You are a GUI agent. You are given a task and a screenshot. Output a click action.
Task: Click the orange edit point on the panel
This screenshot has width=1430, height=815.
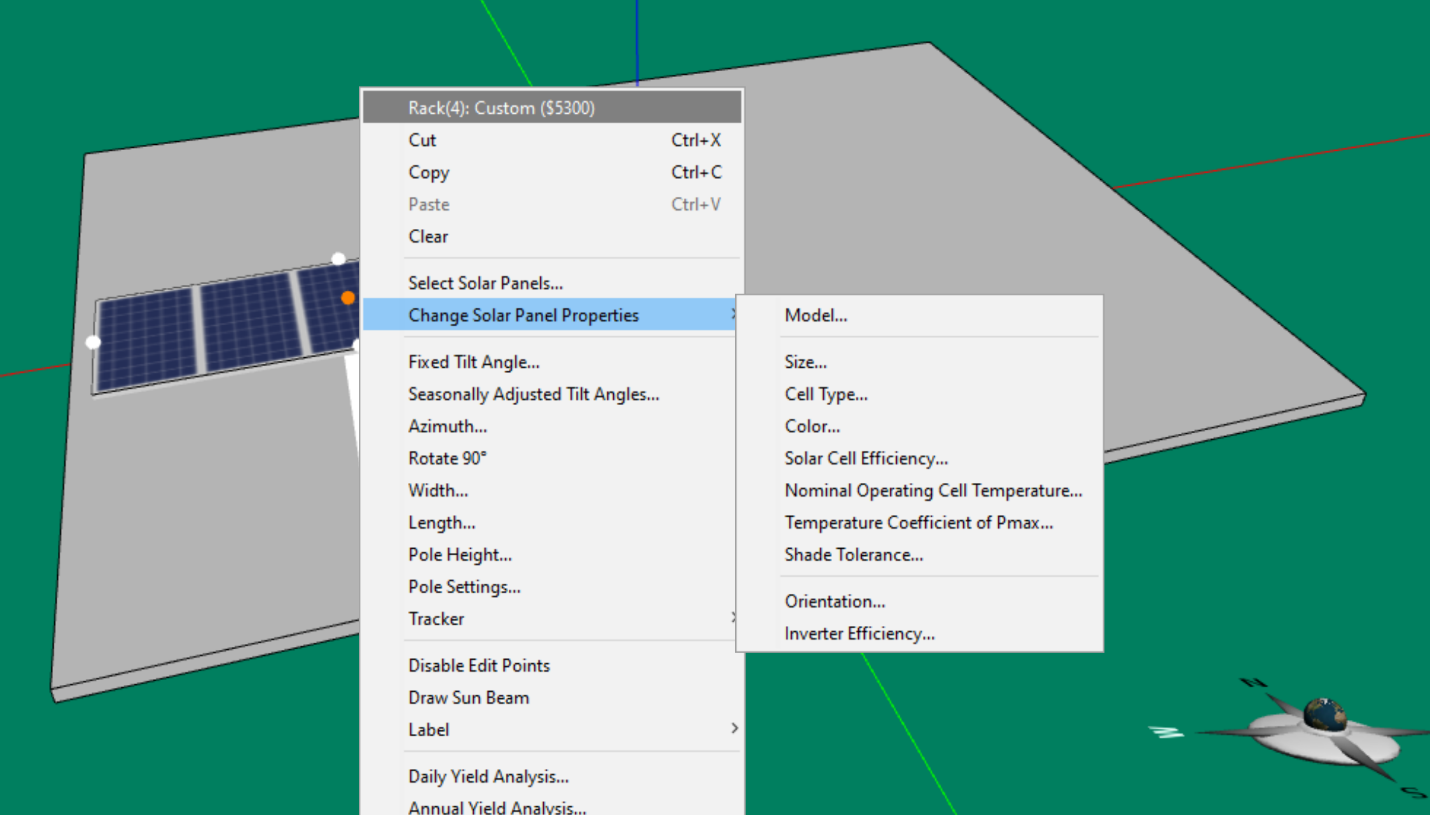click(x=347, y=297)
